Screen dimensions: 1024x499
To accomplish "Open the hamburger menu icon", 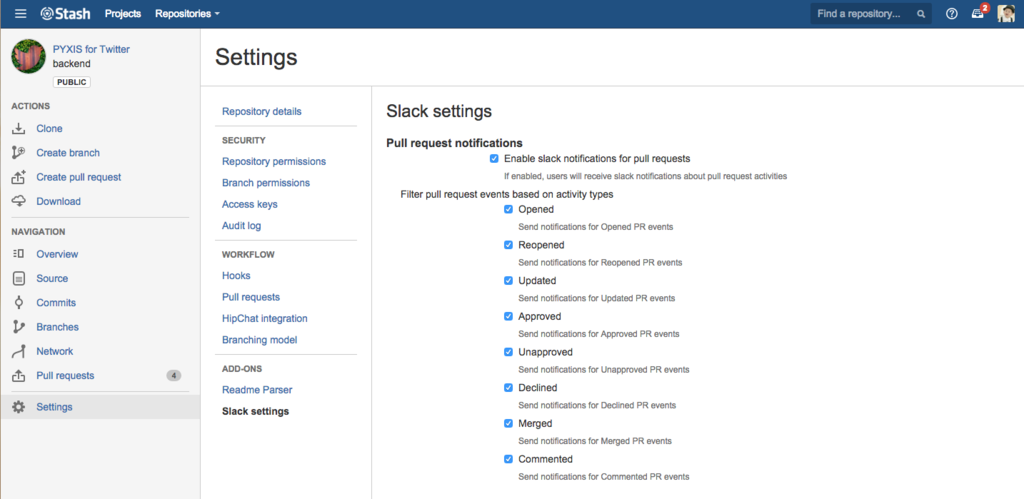I will tap(21, 14).
